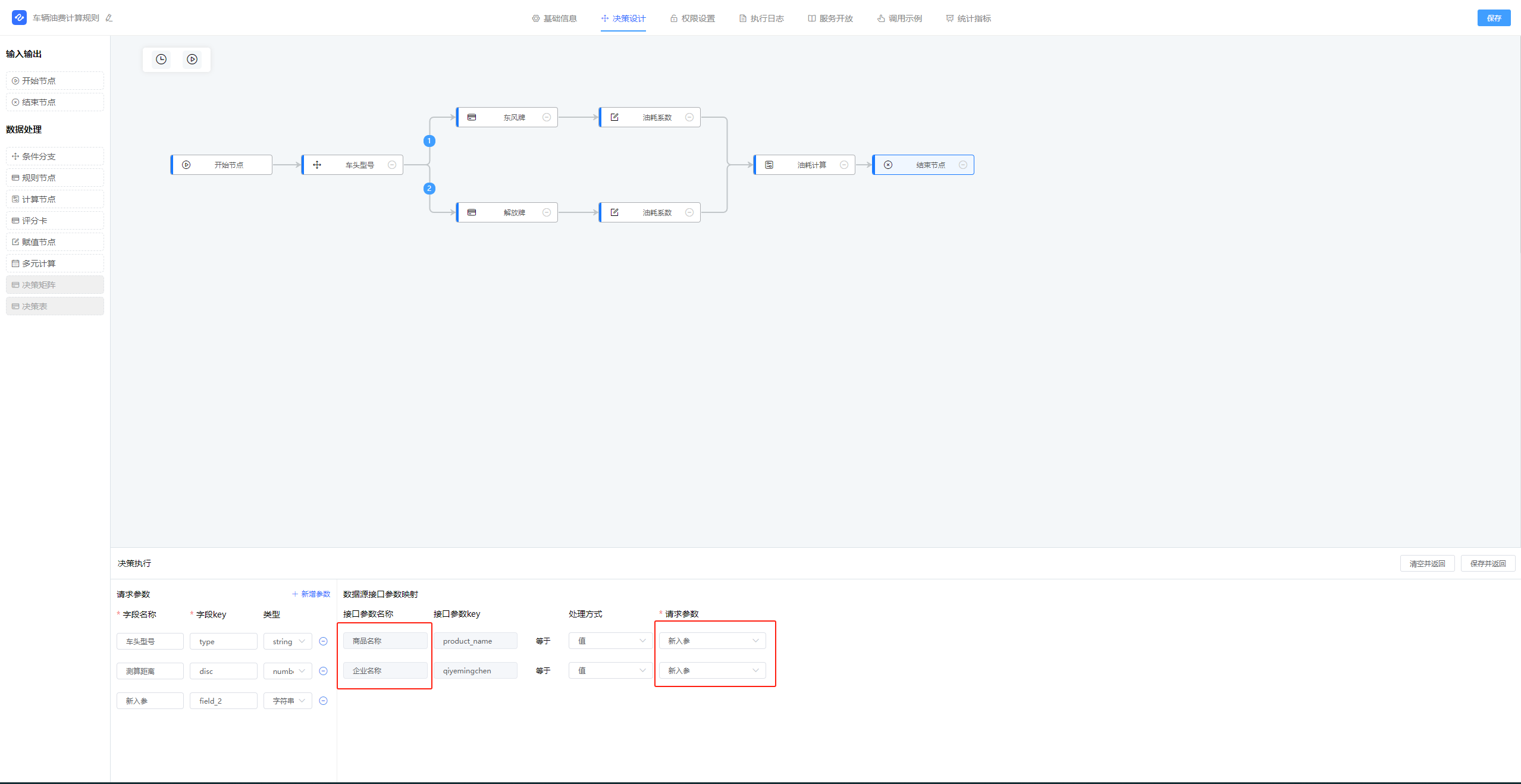Image resolution: width=1521 pixels, height=784 pixels.
Task: Click lower 油耗系数 assignment edit icon
Action: [x=614, y=212]
